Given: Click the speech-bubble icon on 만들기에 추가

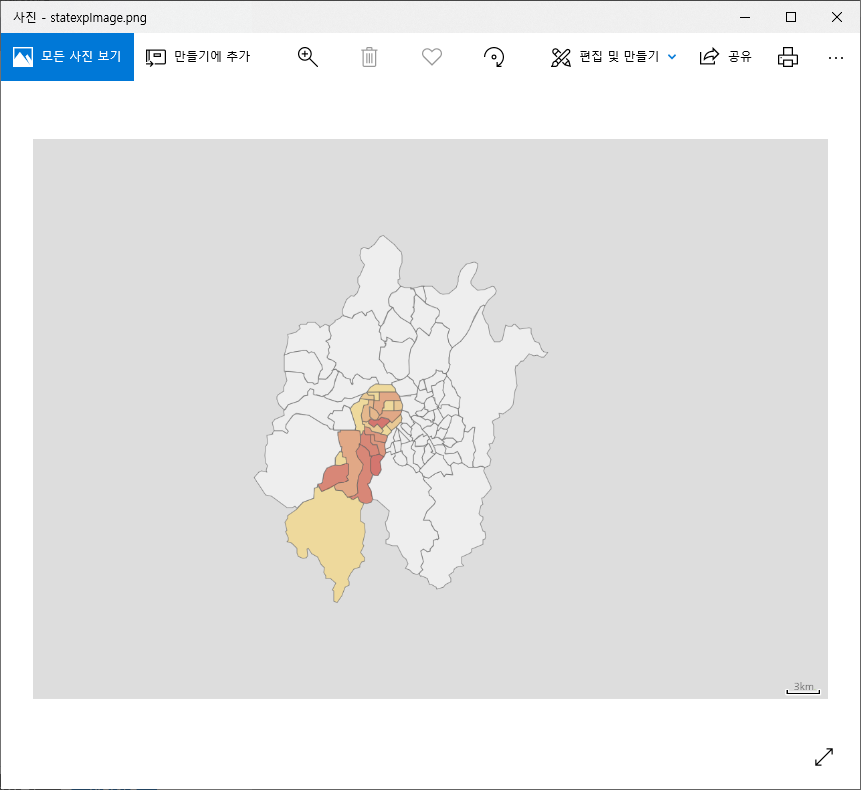Looking at the screenshot, I should click(x=155, y=56).
